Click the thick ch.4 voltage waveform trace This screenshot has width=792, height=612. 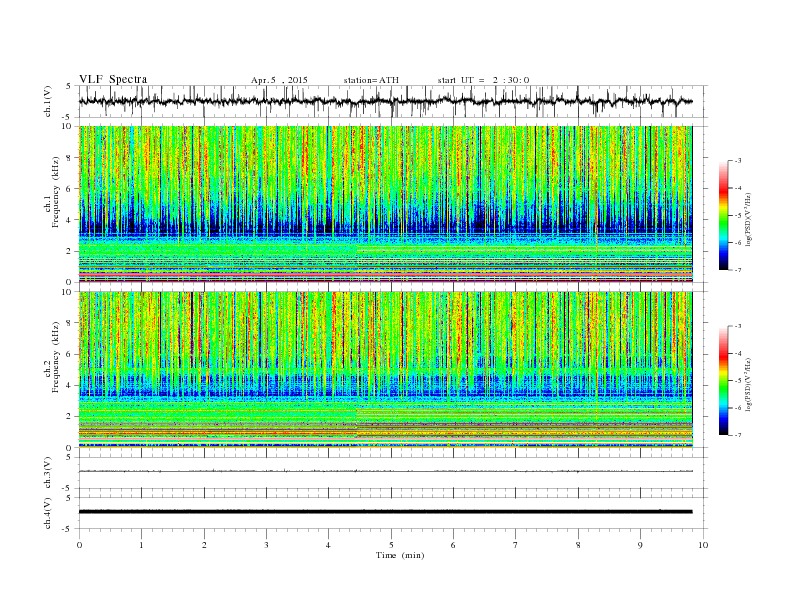[385, 512]
